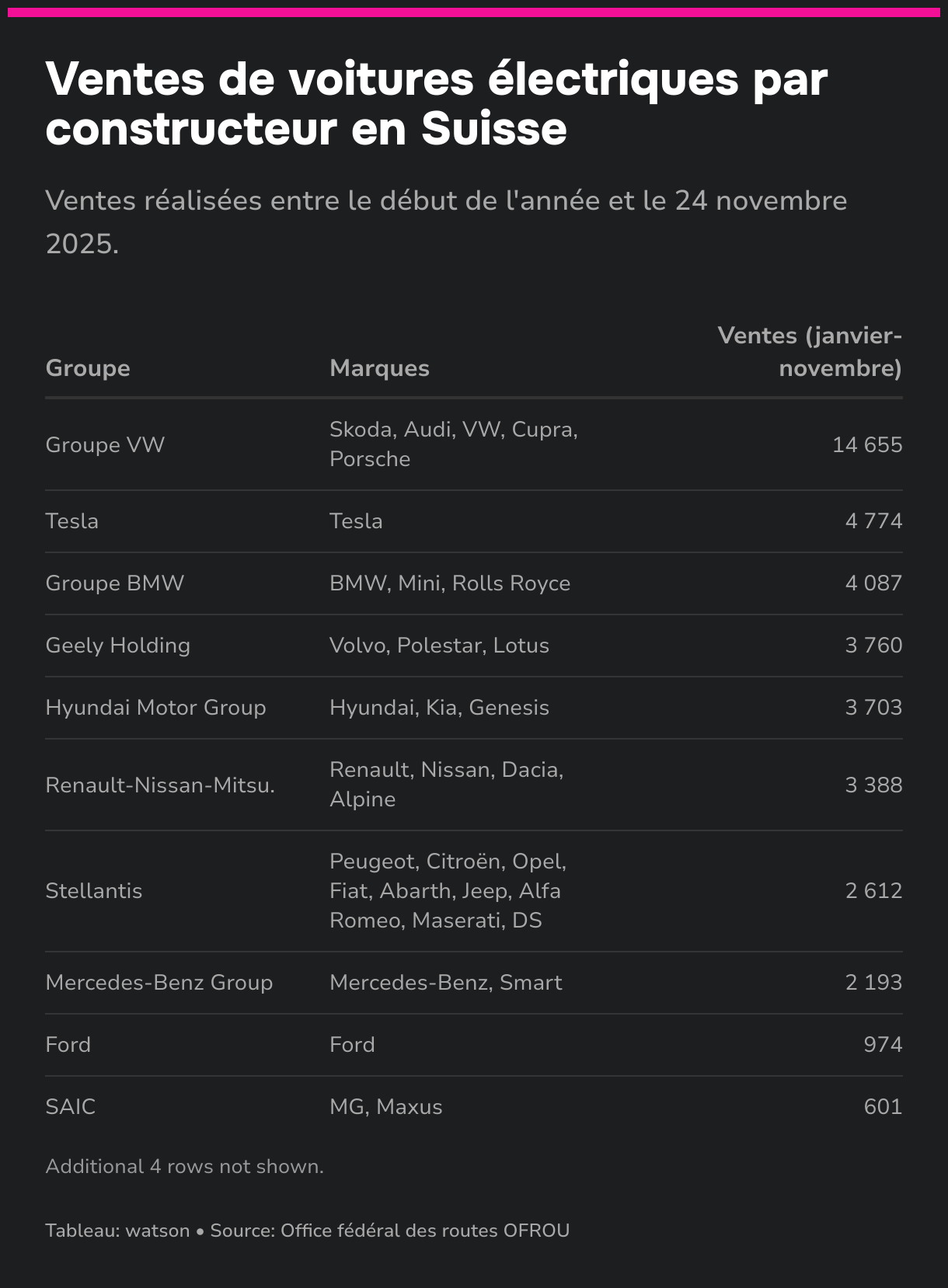
Task: Click the 4 774 Tesla sales figure
Action: tap(873, 520)
